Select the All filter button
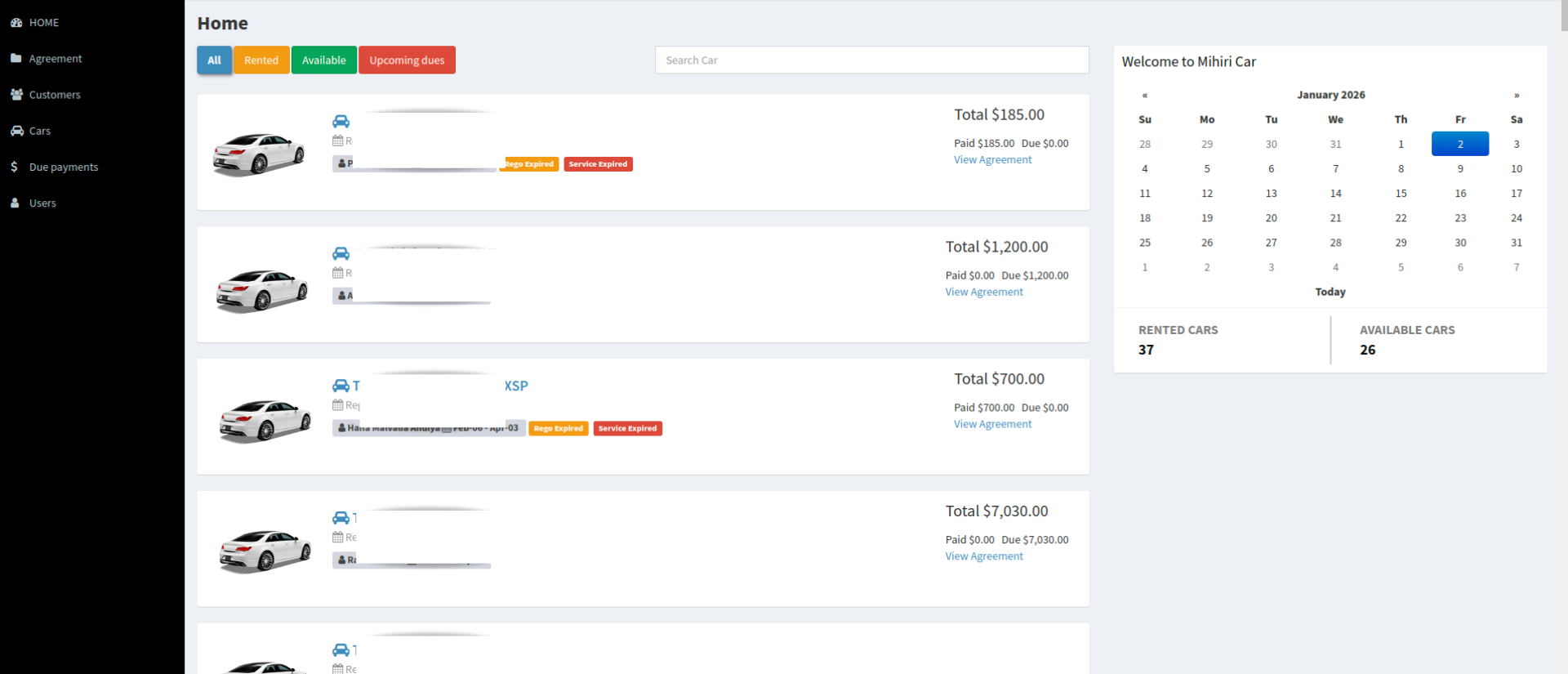This screenshot has width=1568, height=674. pos(214,60)
